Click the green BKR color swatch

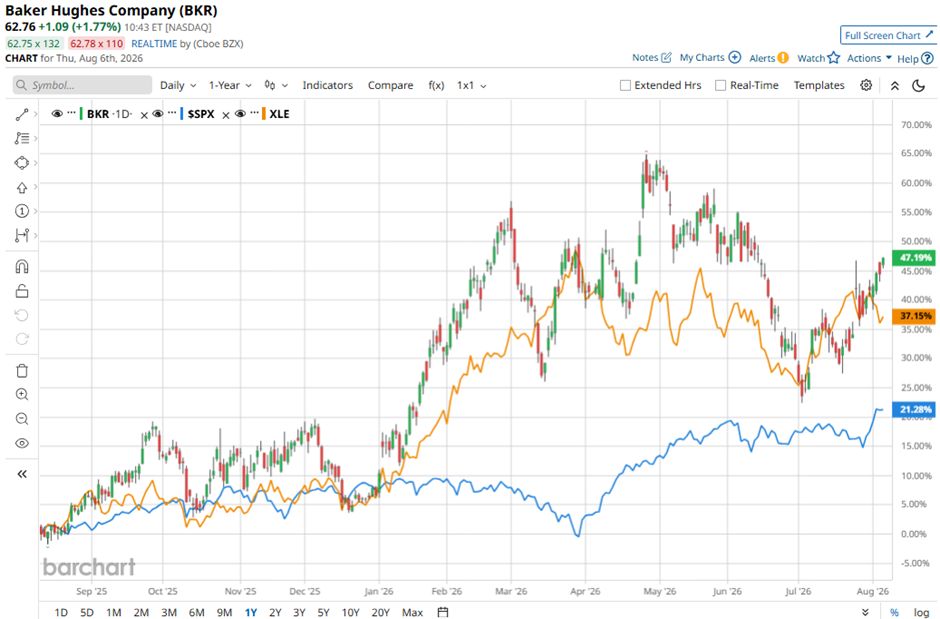pyautogui.click(x=81, y=114)
